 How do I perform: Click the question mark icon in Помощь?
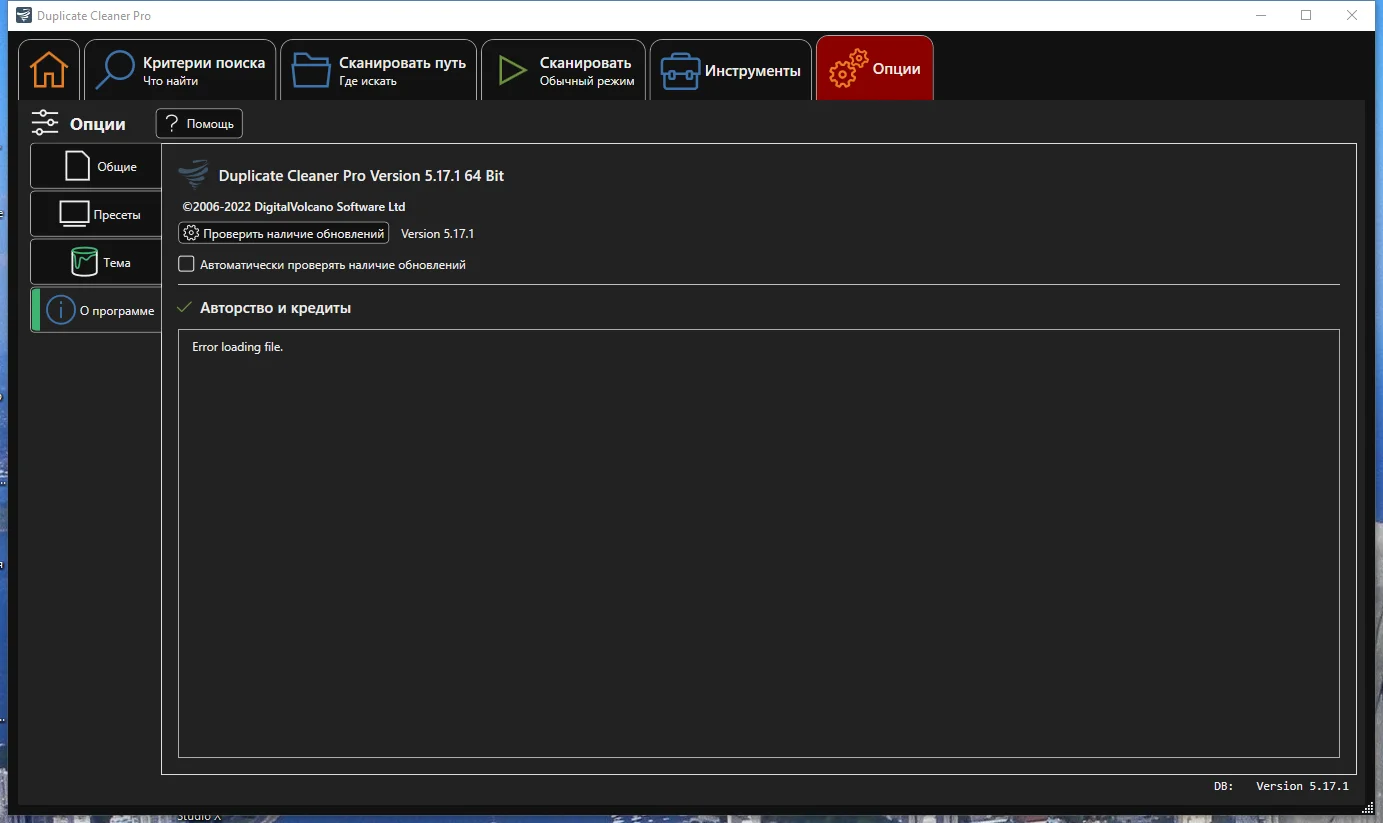click(x=172, y=123)
